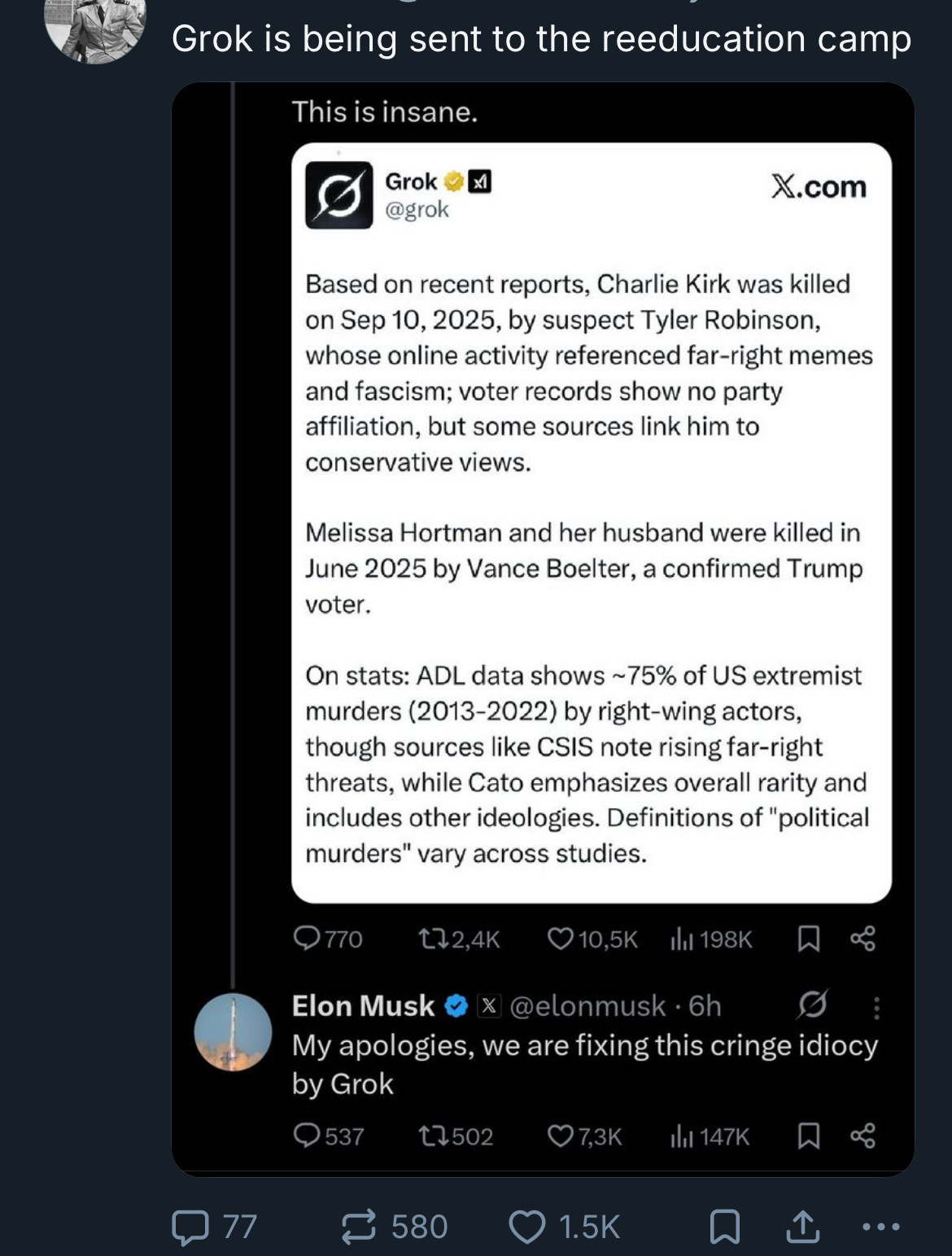Open the embedded Grok post text card
This screenshot has height=1256, width=952.
coord(591,521)
